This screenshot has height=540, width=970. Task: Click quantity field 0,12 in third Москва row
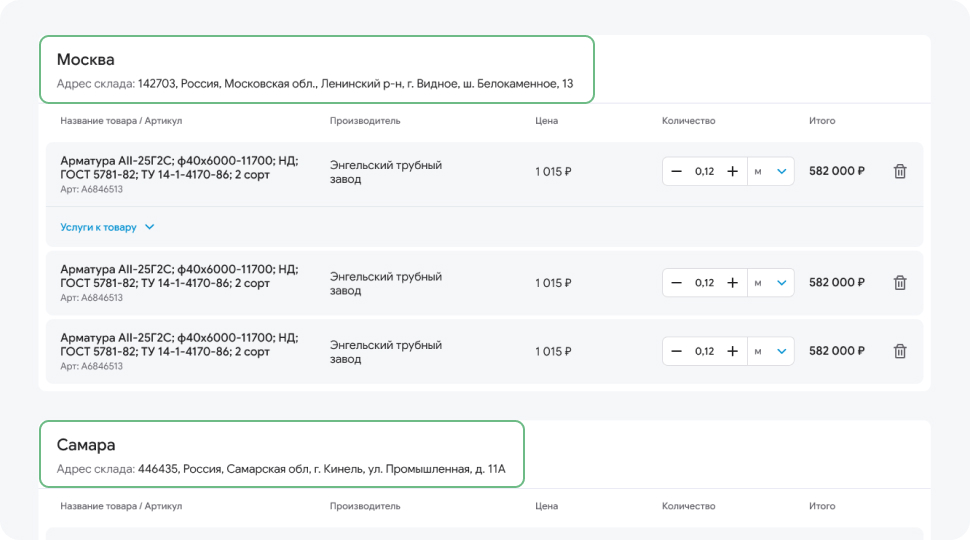click(x=704, y=351)
